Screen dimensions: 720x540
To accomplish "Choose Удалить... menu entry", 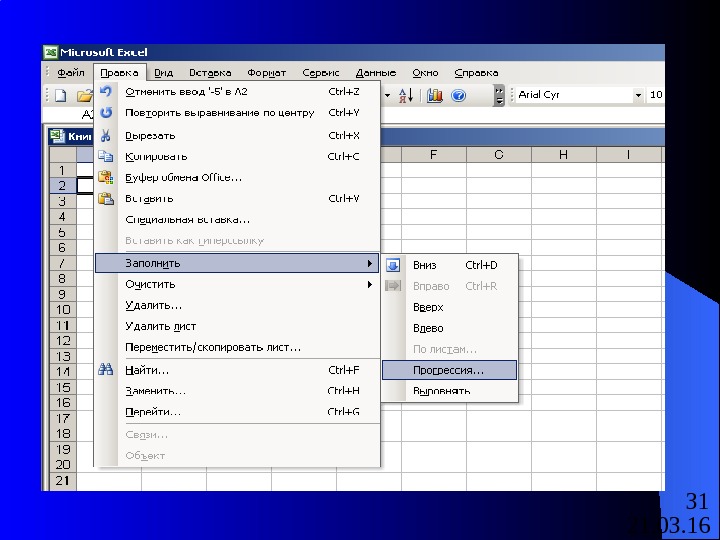I will point(237,305).
